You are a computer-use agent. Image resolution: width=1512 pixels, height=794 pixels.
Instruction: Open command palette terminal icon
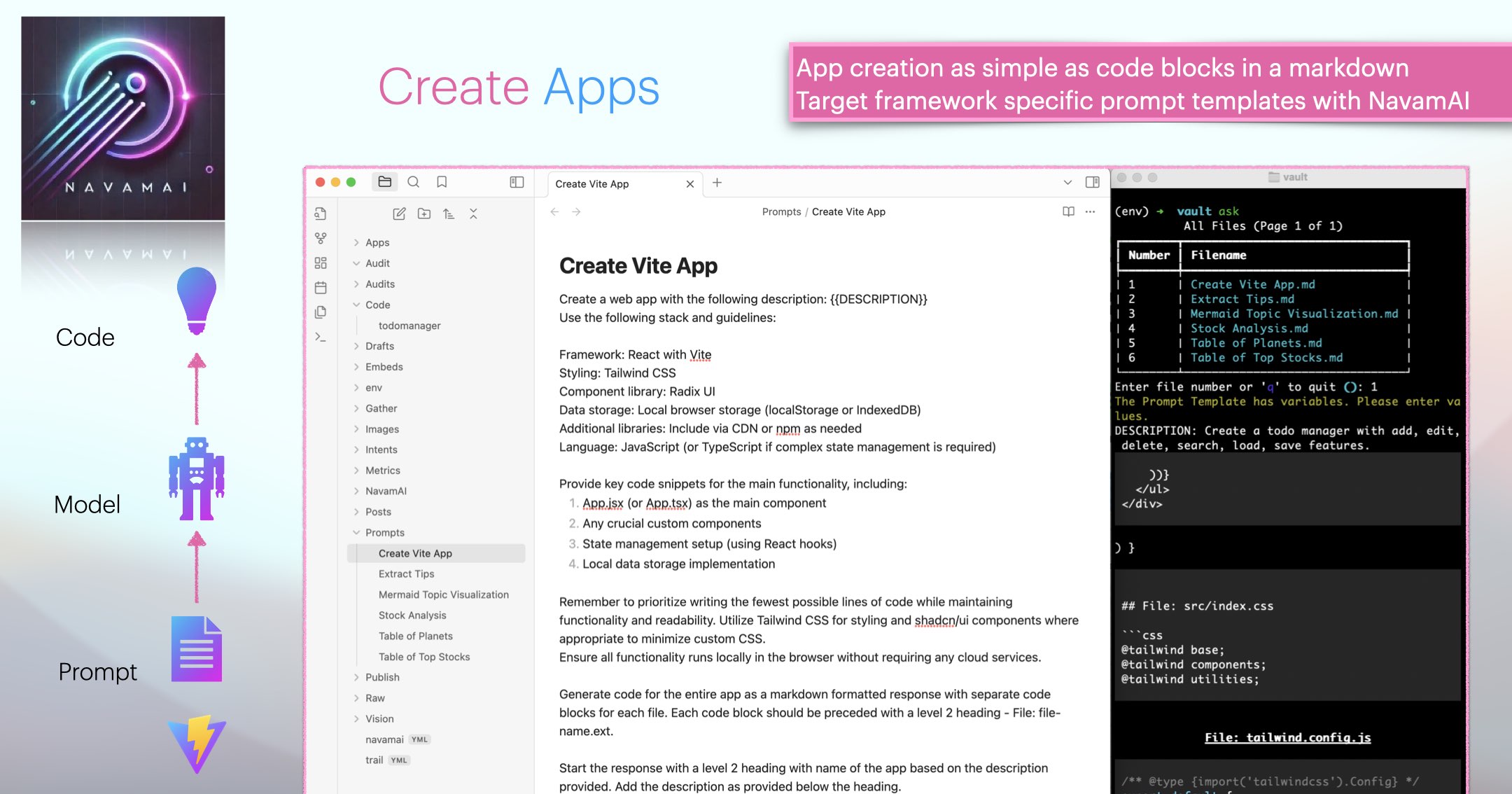point(321,337)
